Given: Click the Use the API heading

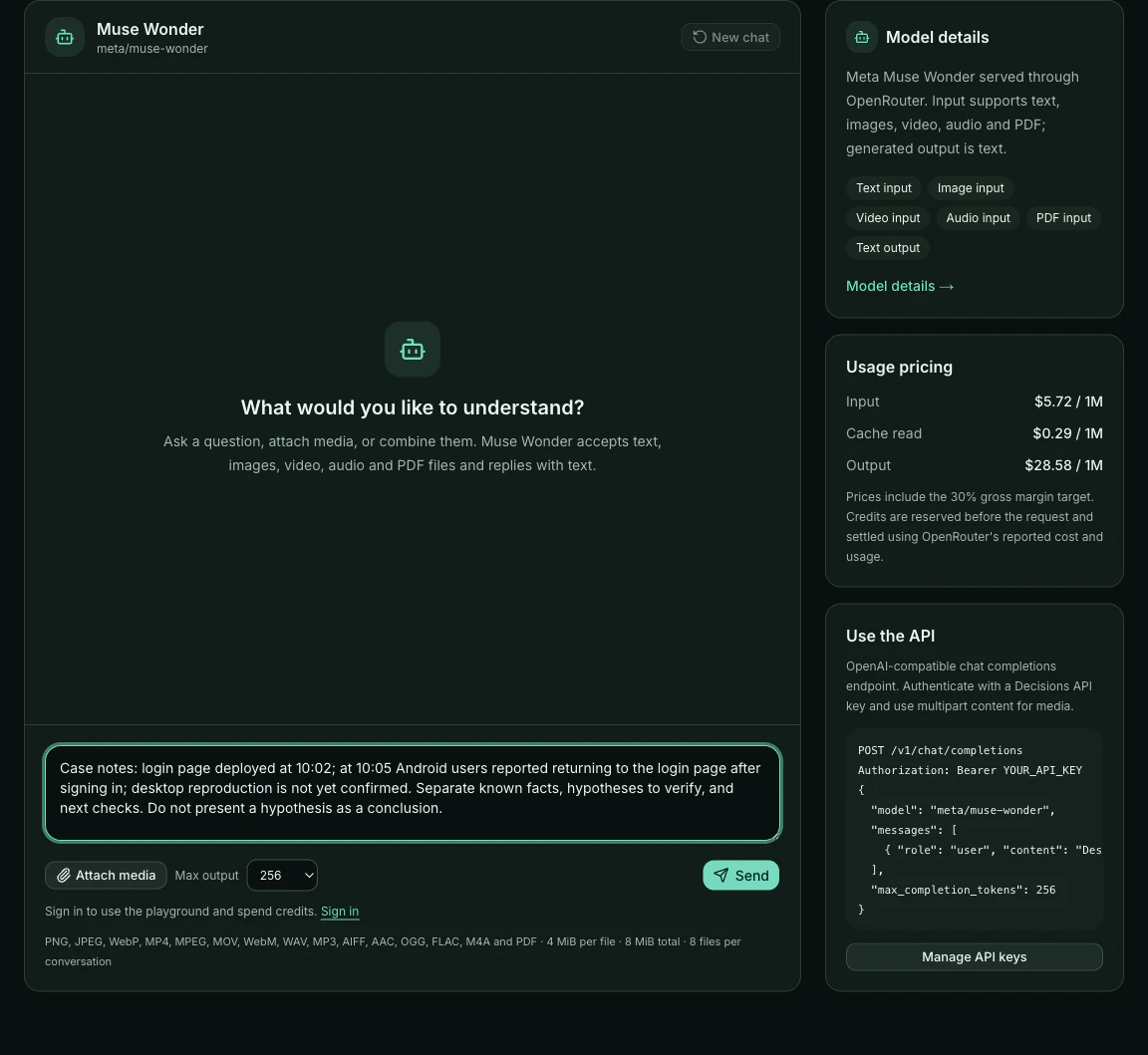Looking at the screenshot, I should tap(890, 637).
